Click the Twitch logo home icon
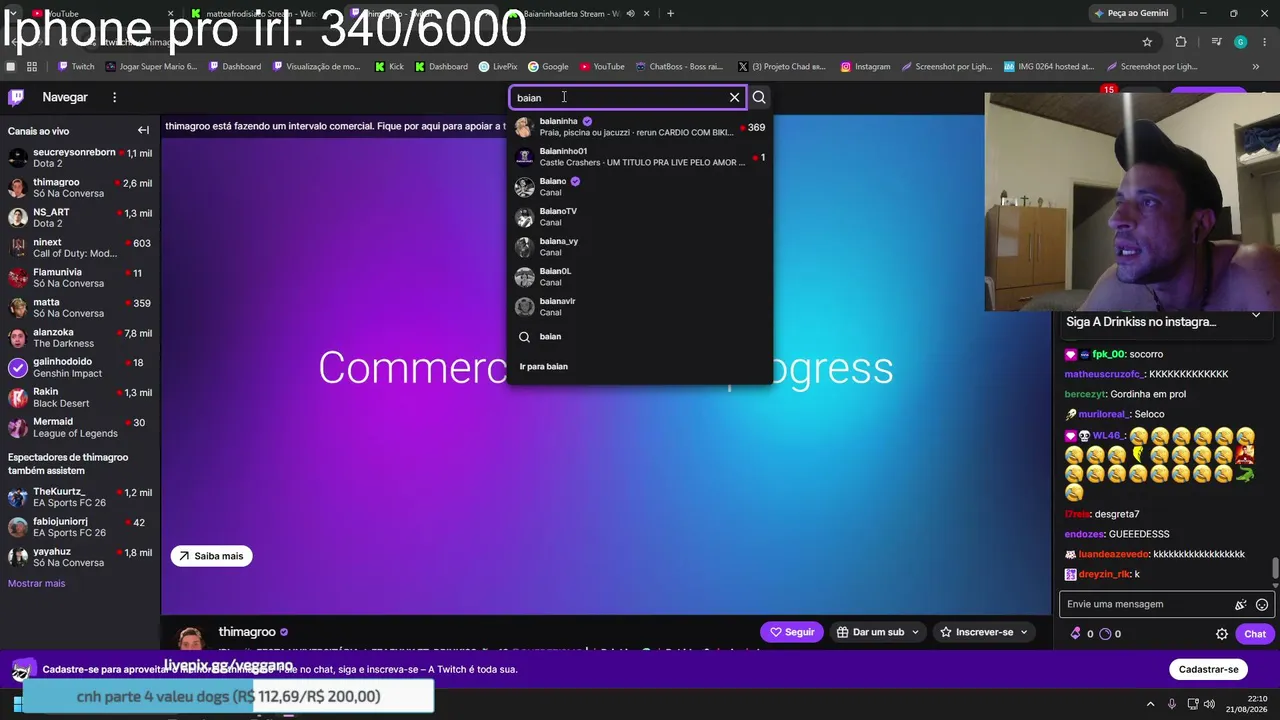This screenshot has width=1280, height=720. (16, 97)
